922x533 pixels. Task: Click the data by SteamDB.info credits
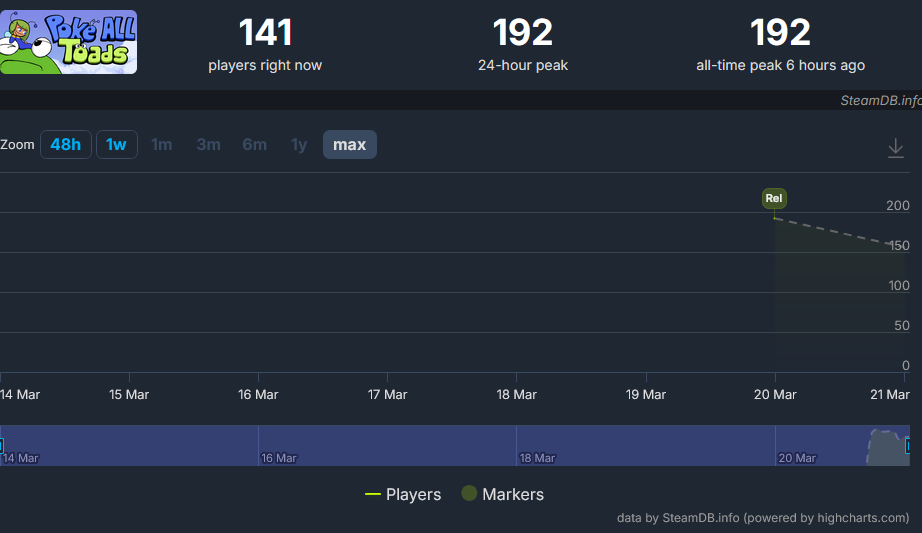pyautogui.click(x=763, y=518)
